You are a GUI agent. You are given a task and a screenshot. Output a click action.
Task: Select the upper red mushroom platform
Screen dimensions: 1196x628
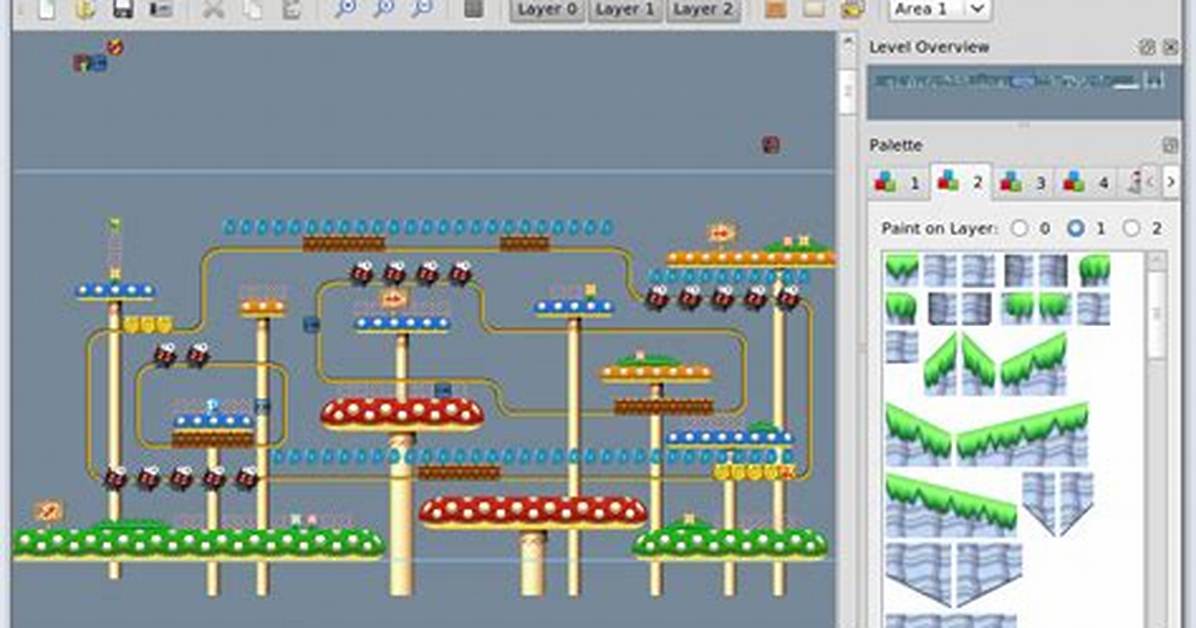click(x=402, y=414)
